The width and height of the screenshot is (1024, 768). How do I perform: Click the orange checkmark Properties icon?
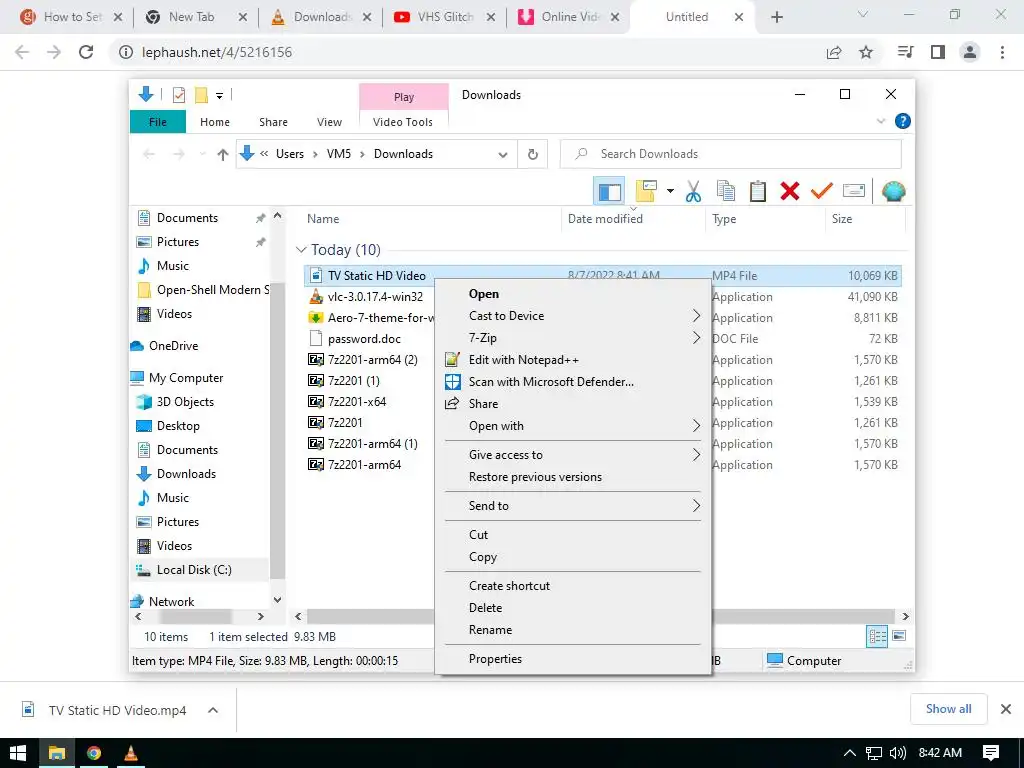coord(822,191)
